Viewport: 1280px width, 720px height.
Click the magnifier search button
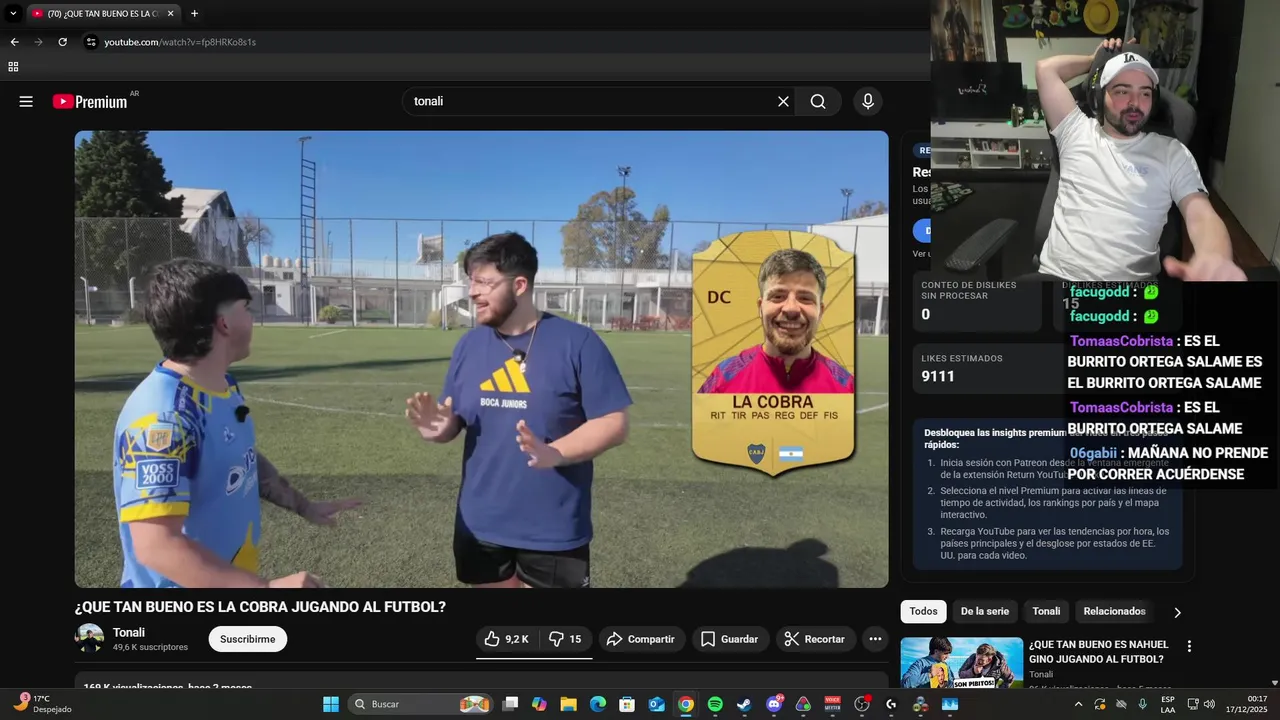pos(818,101)
